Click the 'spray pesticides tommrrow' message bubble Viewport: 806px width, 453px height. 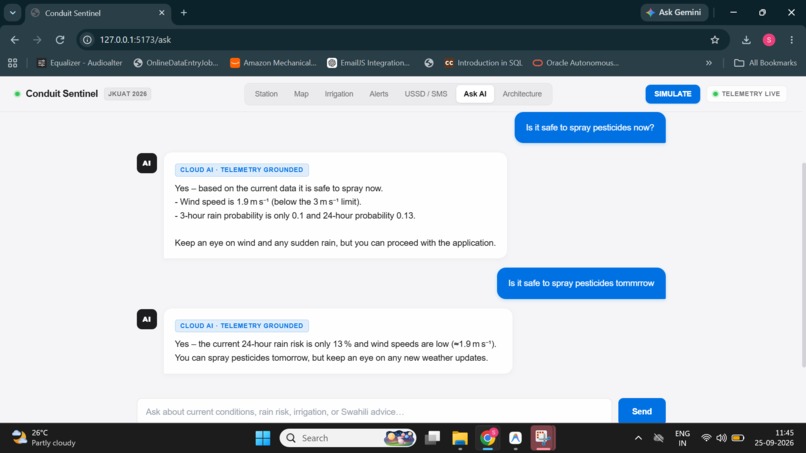coord(581,283)
